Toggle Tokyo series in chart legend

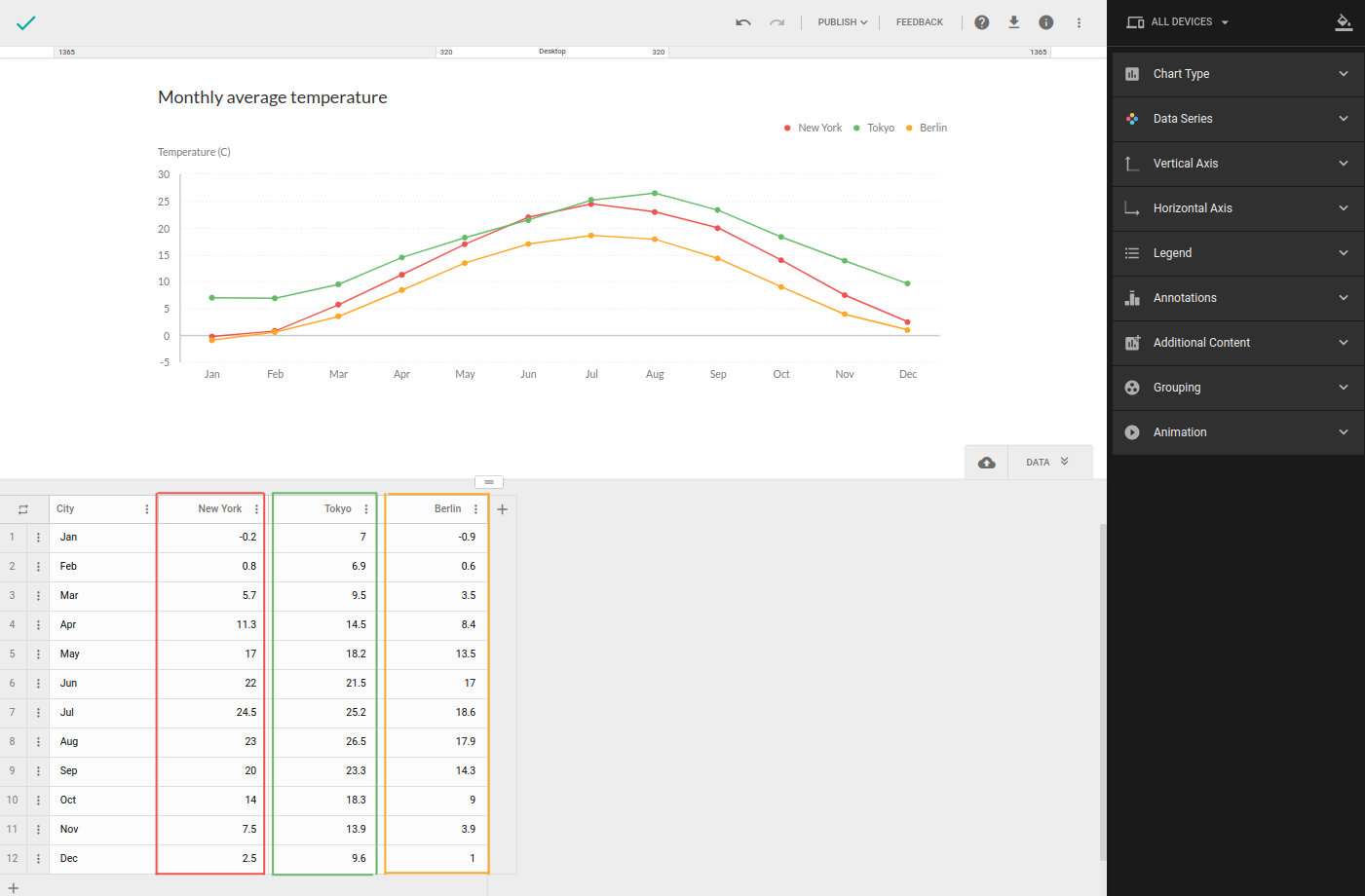875,128
